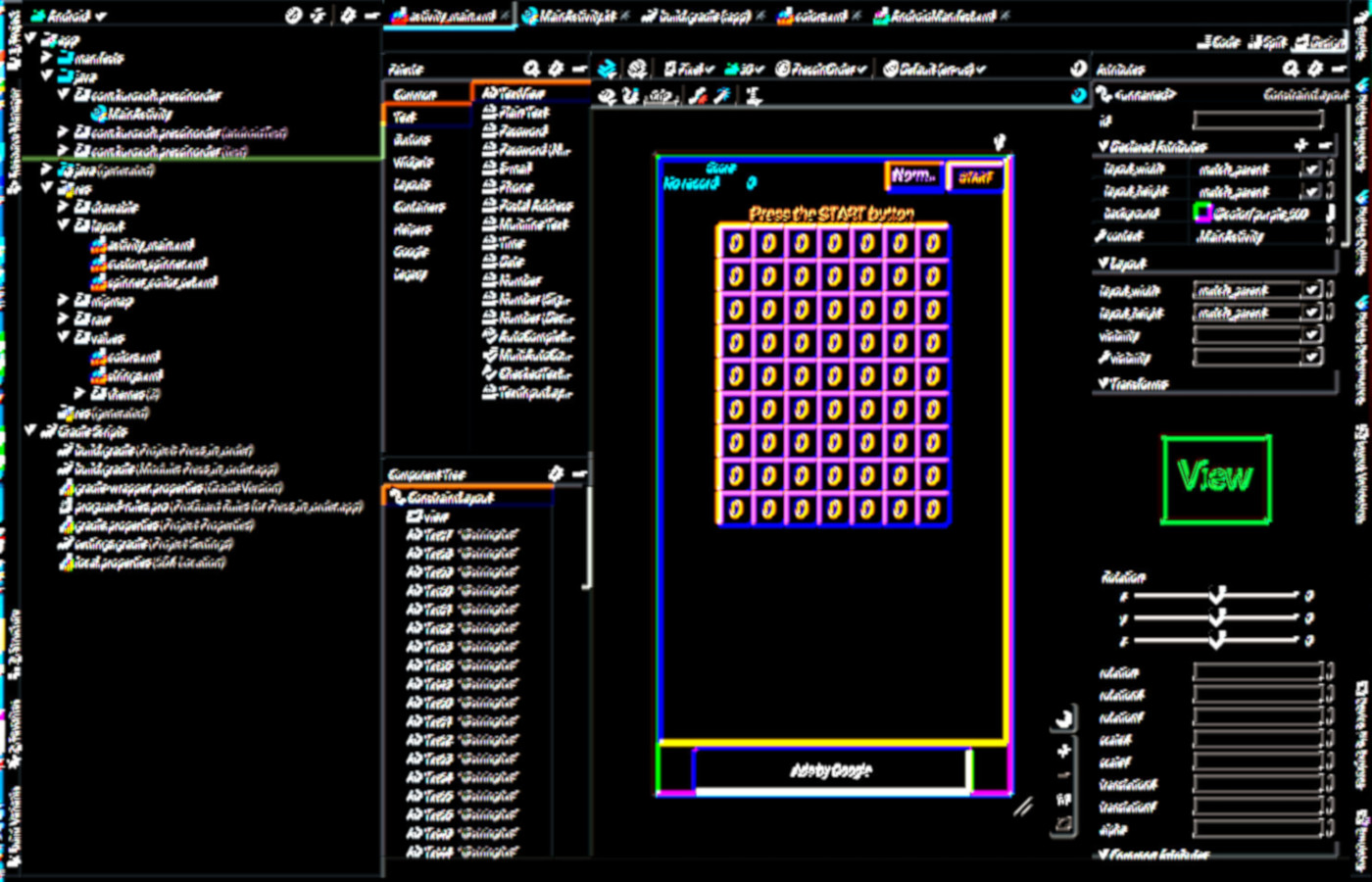The width and height of the screenshot is (1372, 882).
Task: Add a declared attribute with the plus icon
Action: tap(1300, 146)
